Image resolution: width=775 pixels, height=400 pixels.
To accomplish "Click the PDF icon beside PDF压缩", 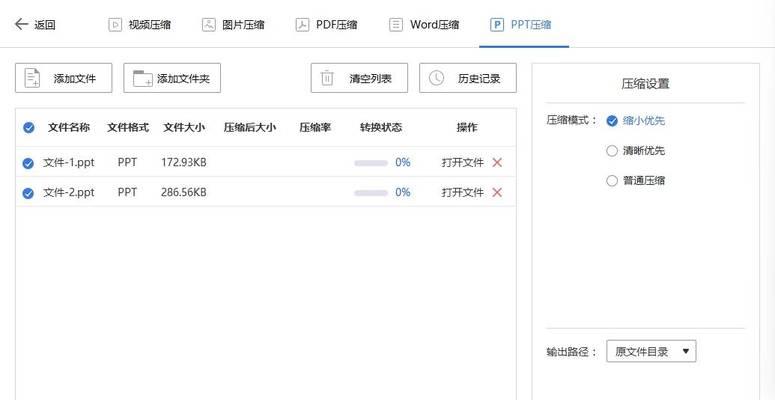I will point(302,25).
